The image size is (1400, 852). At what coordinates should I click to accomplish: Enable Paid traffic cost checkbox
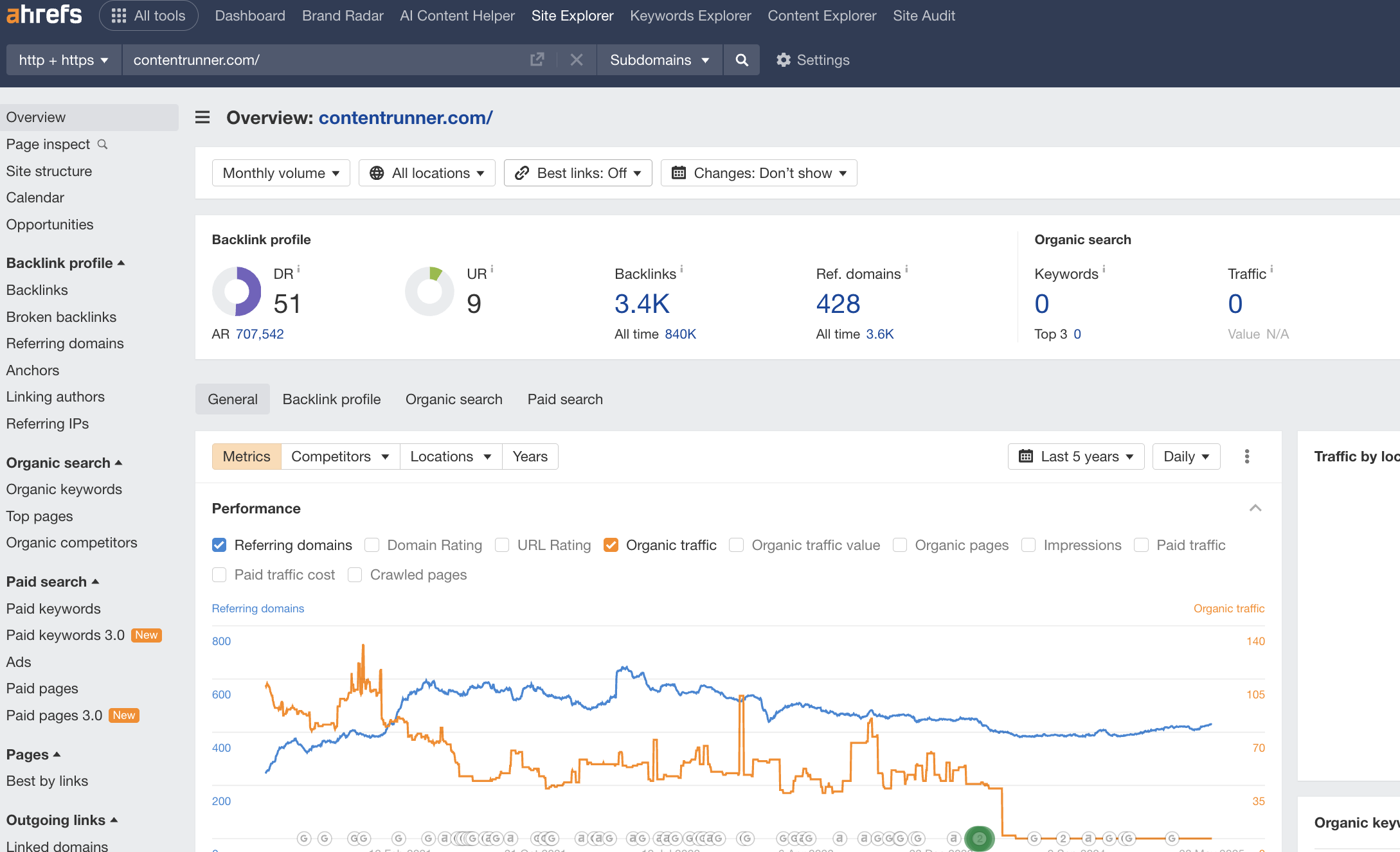[219, 574]
